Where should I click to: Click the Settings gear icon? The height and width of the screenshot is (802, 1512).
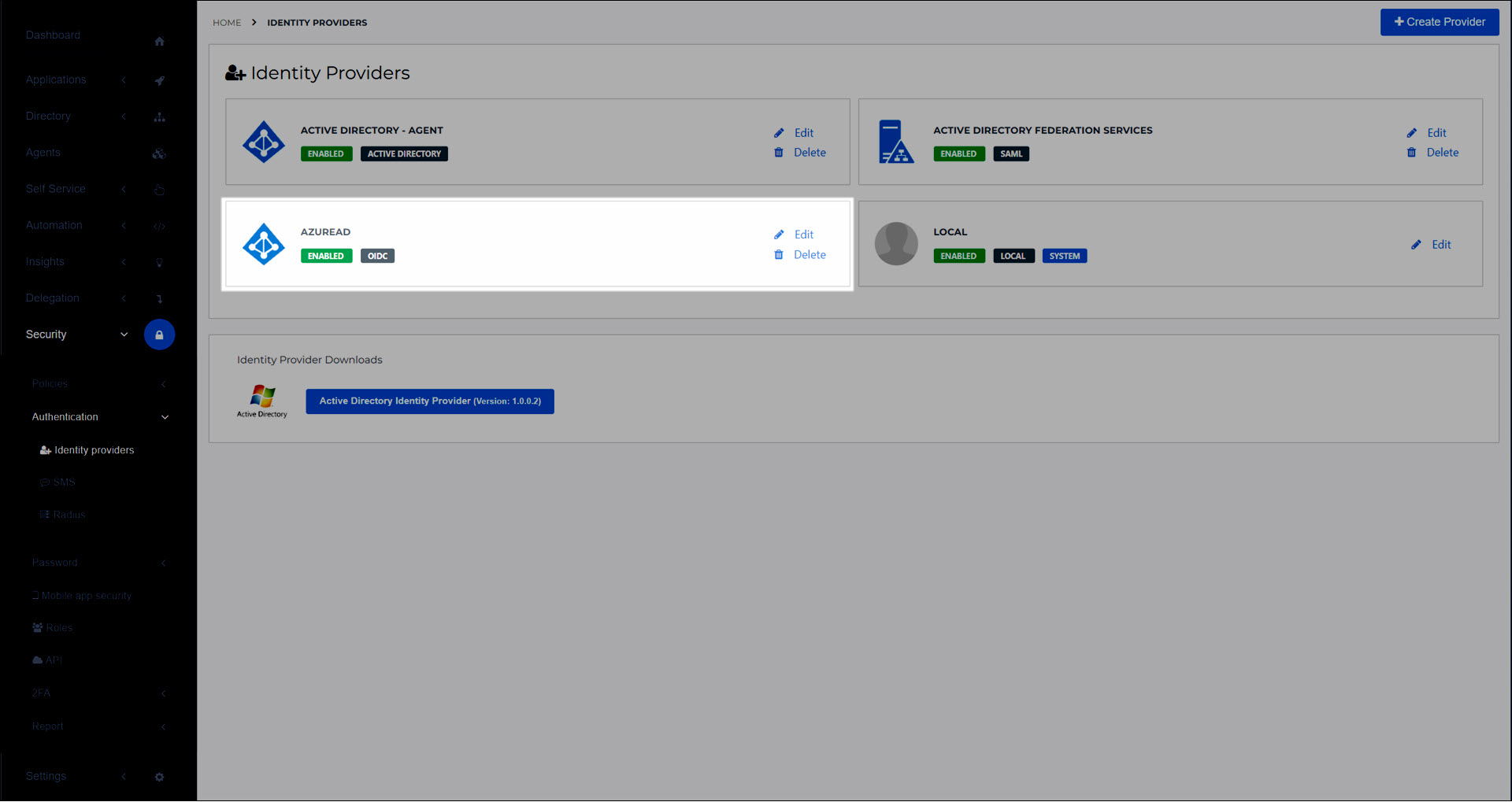[159, 777]
